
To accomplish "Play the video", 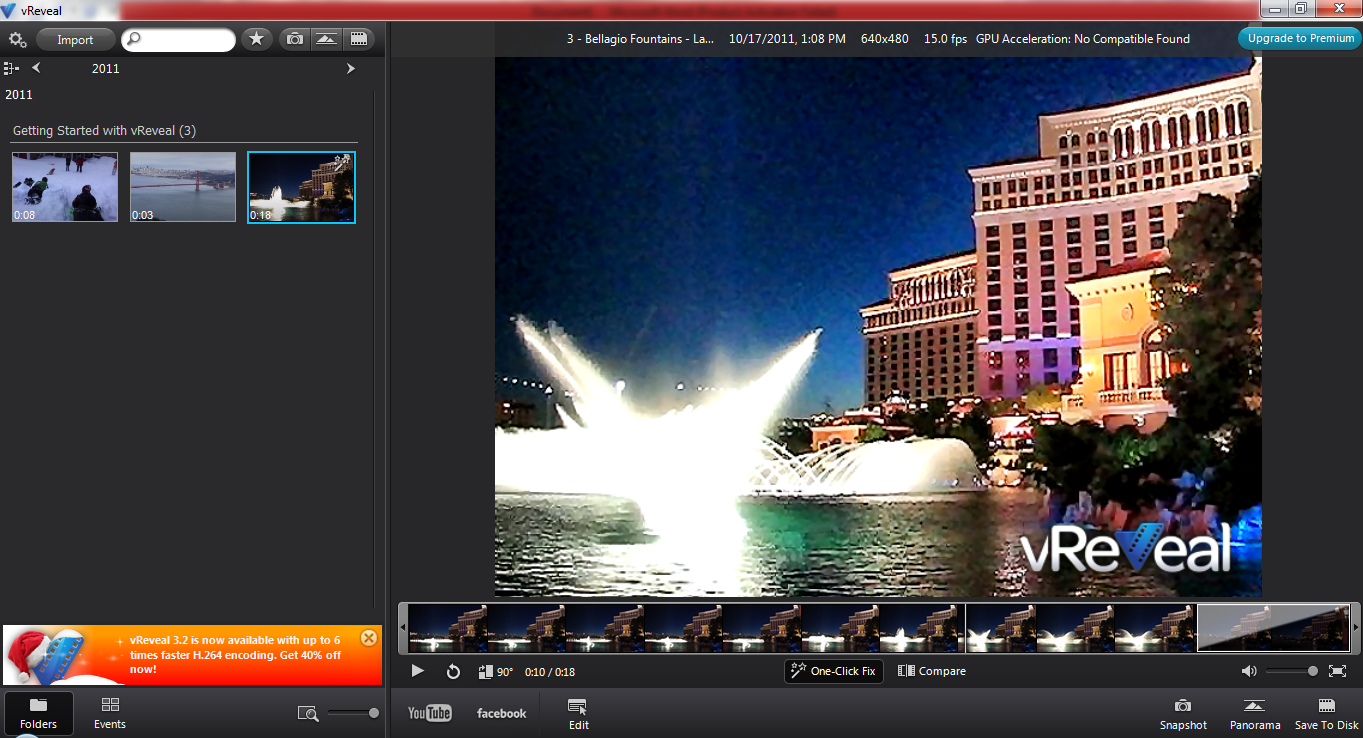I will (x=418, y=671).
